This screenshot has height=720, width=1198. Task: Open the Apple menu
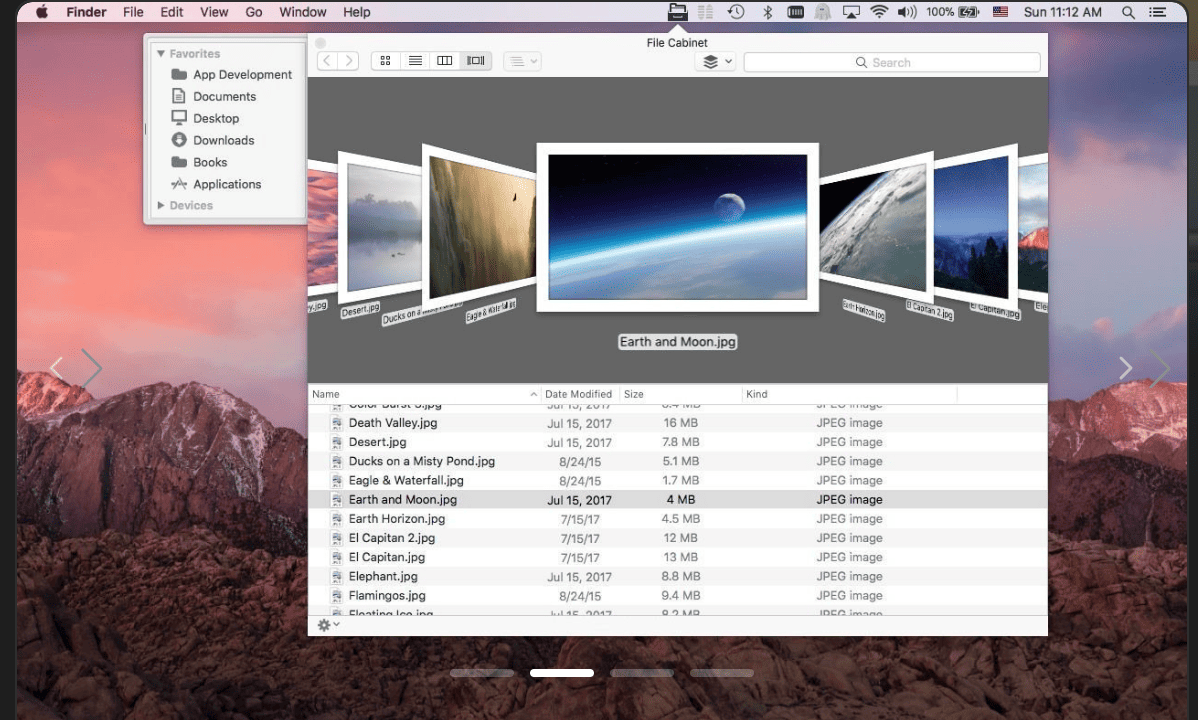(41, 11)
